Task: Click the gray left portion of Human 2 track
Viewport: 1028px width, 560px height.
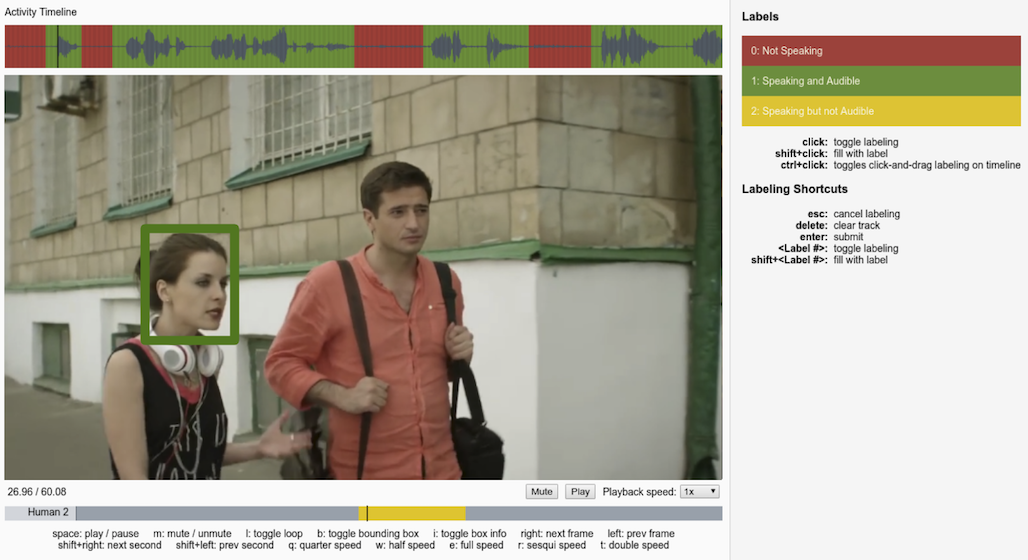Action: [217, 513]
